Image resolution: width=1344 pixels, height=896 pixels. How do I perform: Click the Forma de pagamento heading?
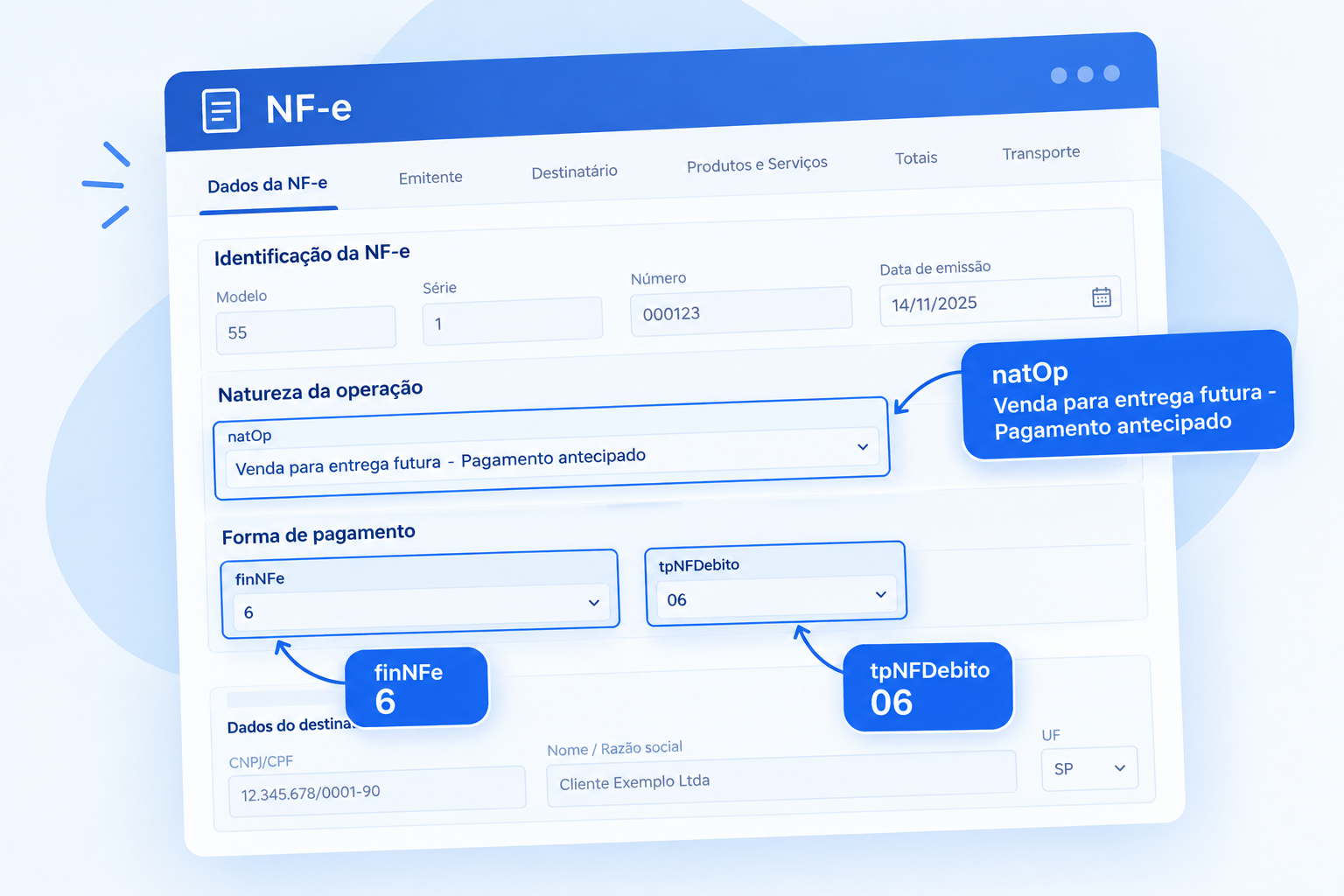[318, 534]
